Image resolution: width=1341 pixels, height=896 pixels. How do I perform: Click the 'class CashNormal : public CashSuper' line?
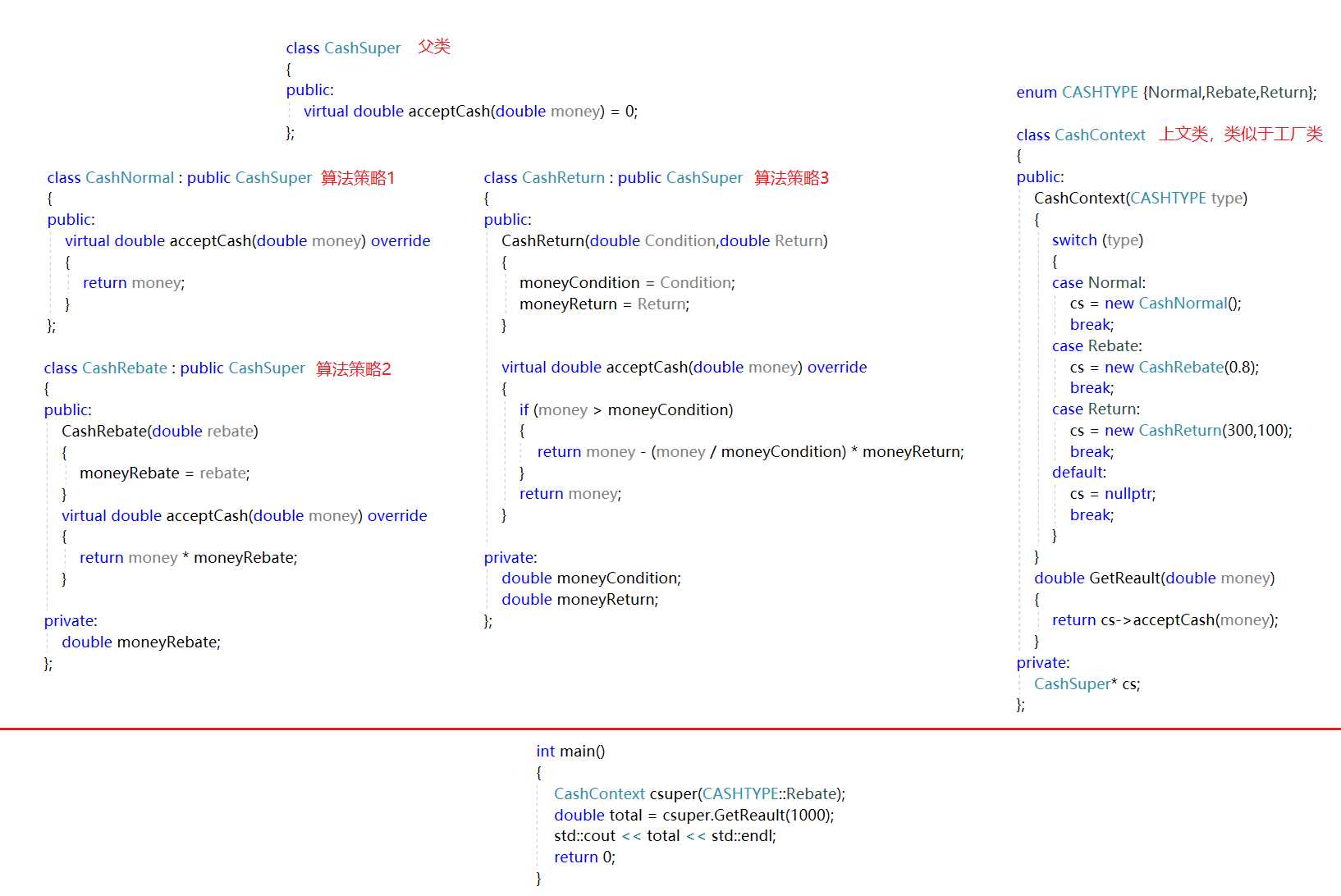tap(180, 177)
